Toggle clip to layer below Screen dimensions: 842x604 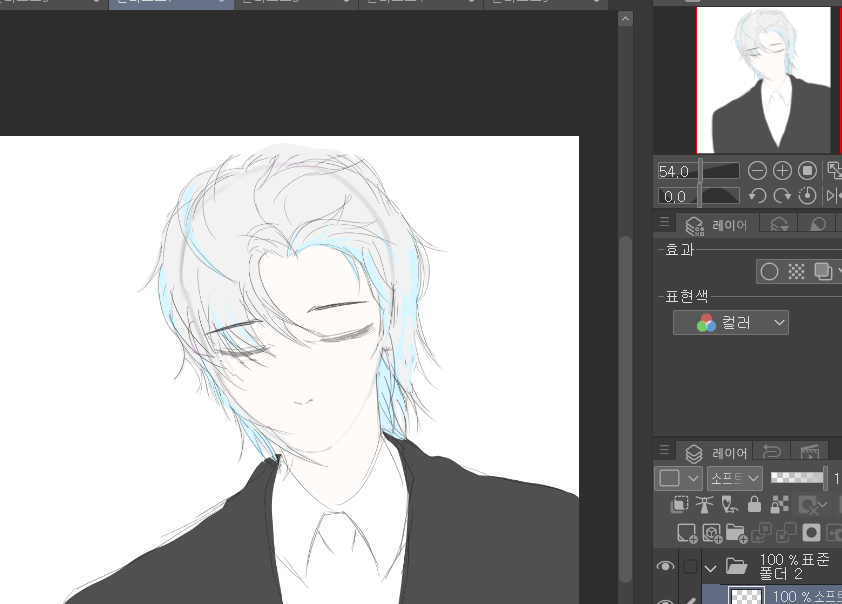click(679, 505)
